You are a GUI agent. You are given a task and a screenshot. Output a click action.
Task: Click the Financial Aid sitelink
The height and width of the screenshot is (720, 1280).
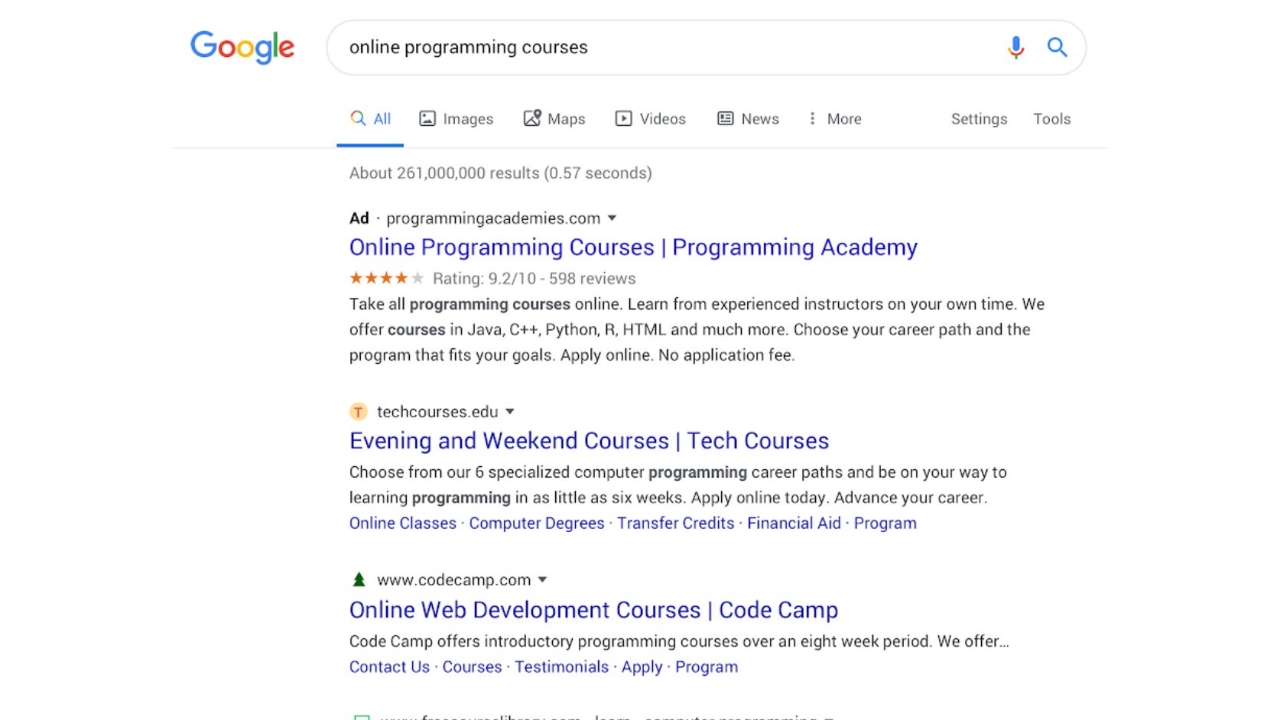[x=794, y=523]
